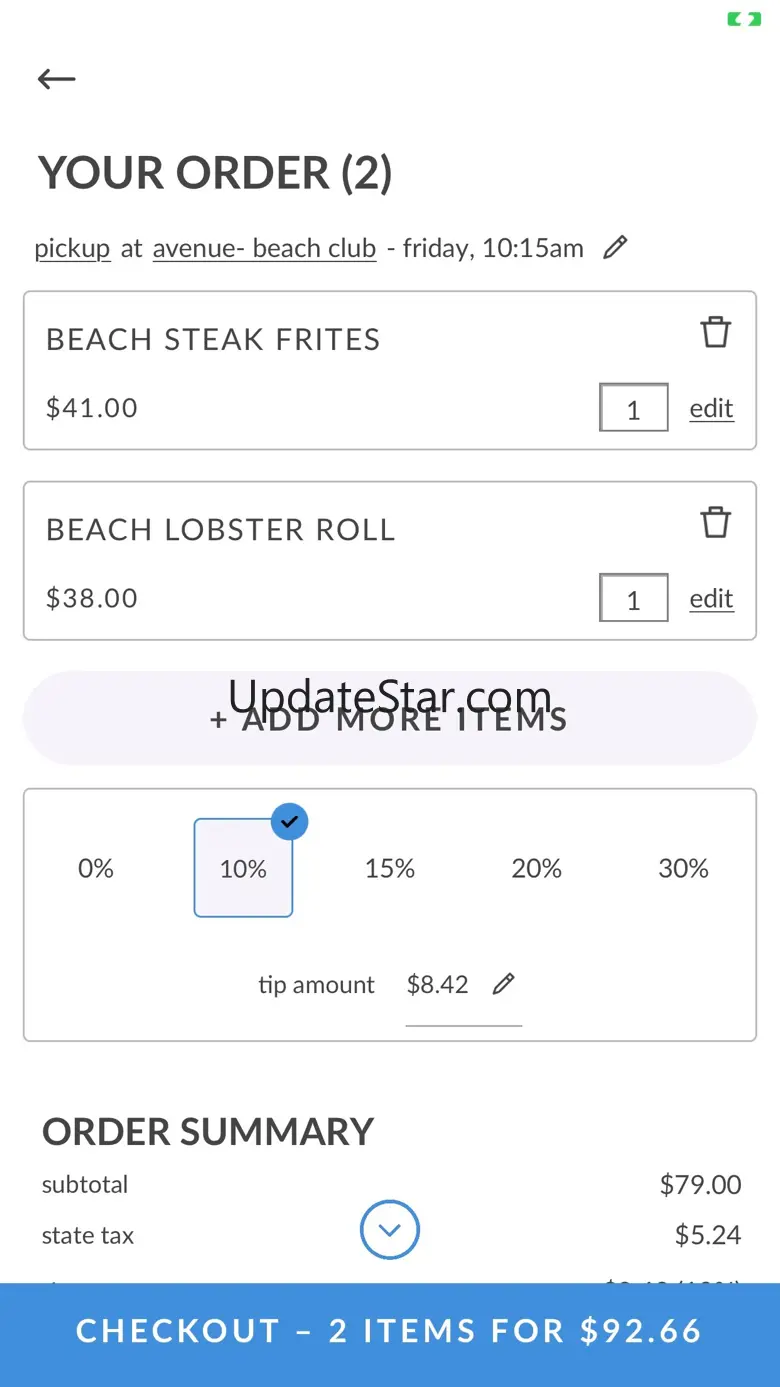
Task: Pick the 20% tip option
Action: (537, 868)
